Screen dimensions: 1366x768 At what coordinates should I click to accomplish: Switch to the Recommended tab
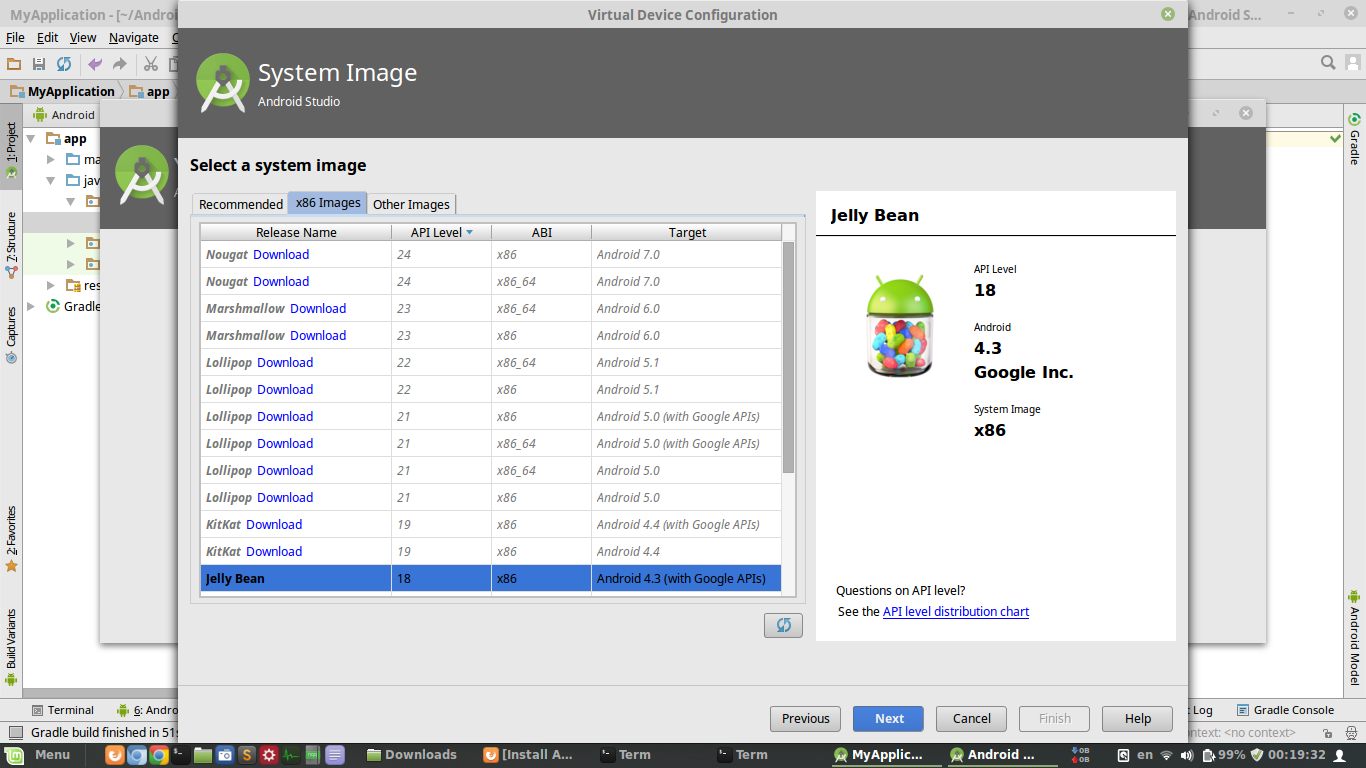(x=241, y=204)
